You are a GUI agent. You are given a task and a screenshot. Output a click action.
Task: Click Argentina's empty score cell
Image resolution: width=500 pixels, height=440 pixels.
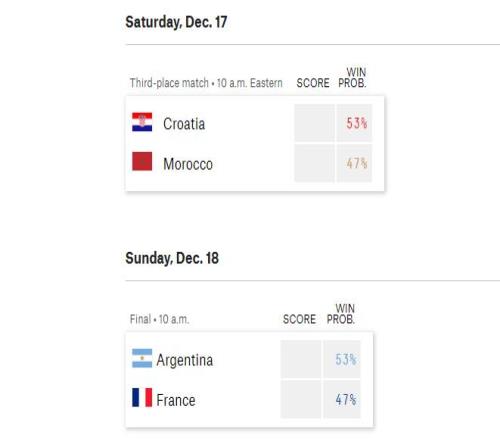coord(301,359)
